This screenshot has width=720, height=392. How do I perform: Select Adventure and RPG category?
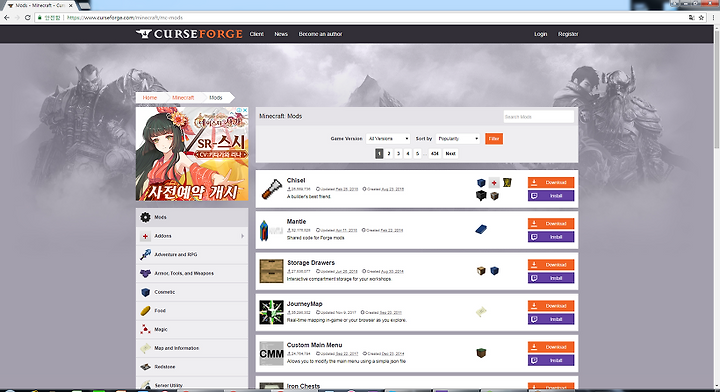tap(192, 255)
